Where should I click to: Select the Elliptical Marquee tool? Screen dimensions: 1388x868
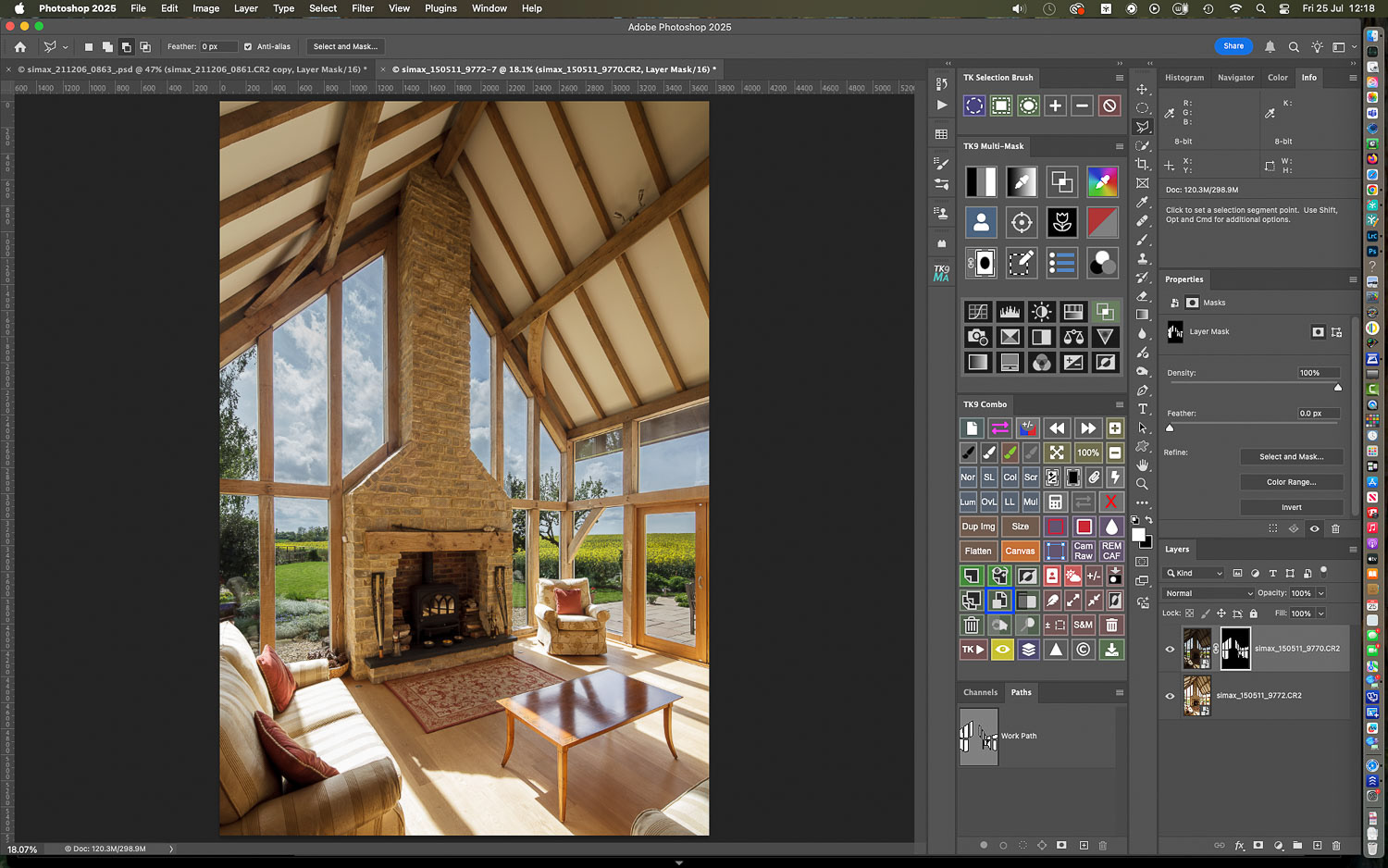point(1143,107)
